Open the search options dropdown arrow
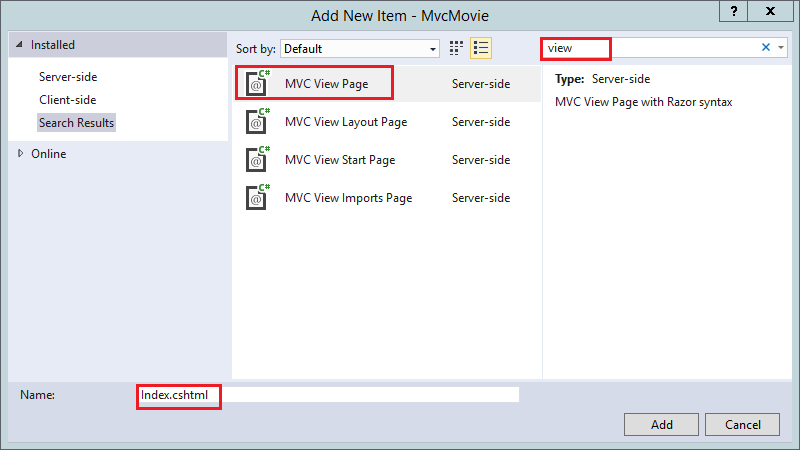 781,47
